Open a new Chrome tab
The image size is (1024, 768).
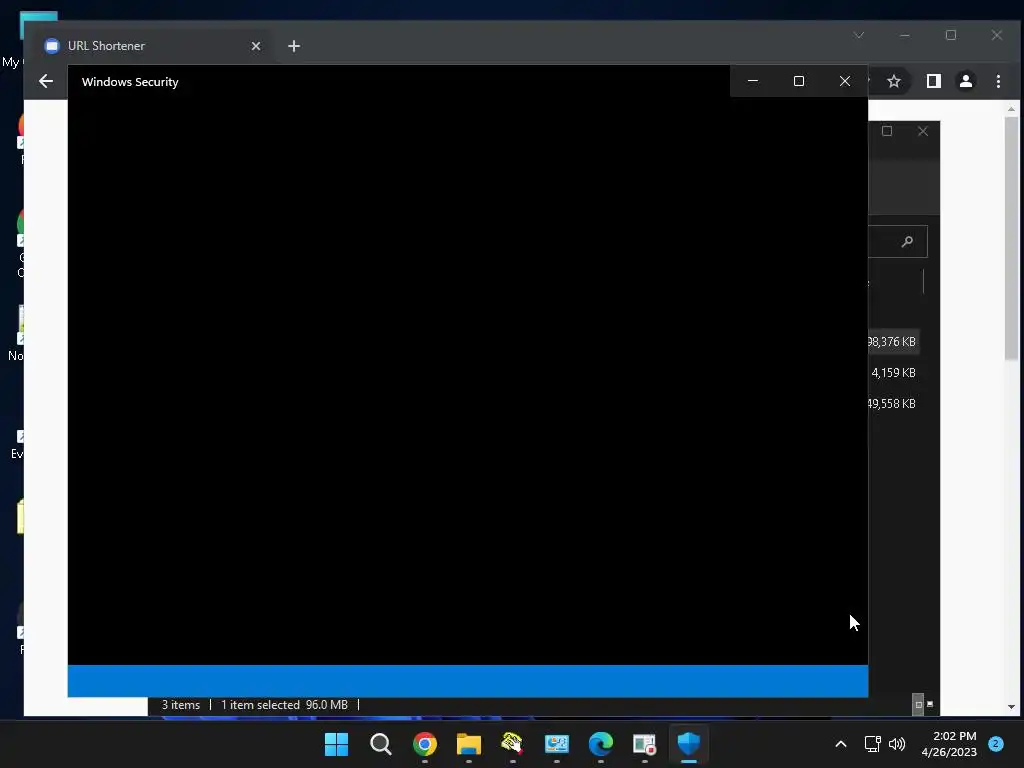(294, 46)
